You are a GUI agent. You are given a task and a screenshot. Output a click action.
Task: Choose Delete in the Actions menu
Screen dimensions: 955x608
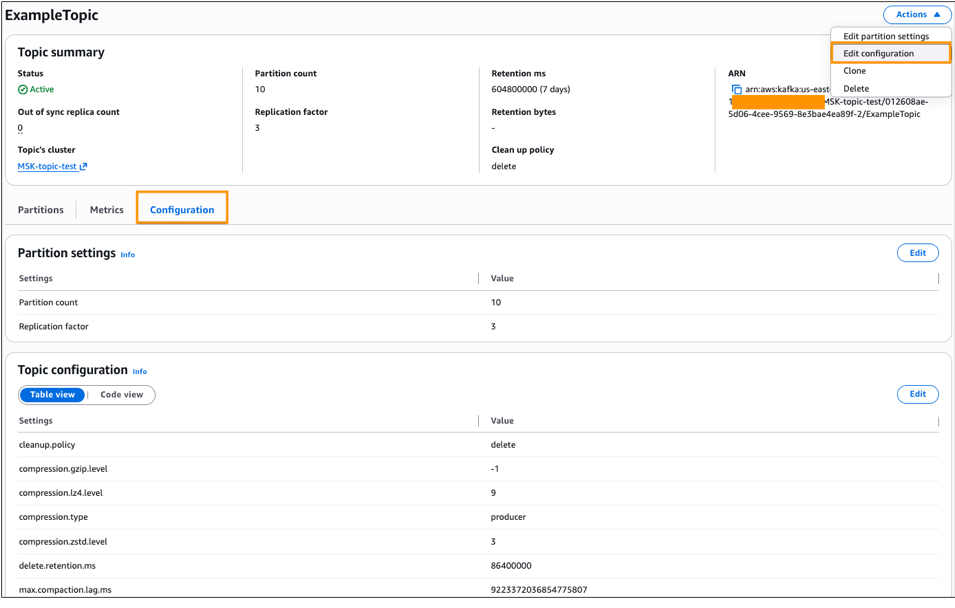pyautogui.click(x=855, y=89)
